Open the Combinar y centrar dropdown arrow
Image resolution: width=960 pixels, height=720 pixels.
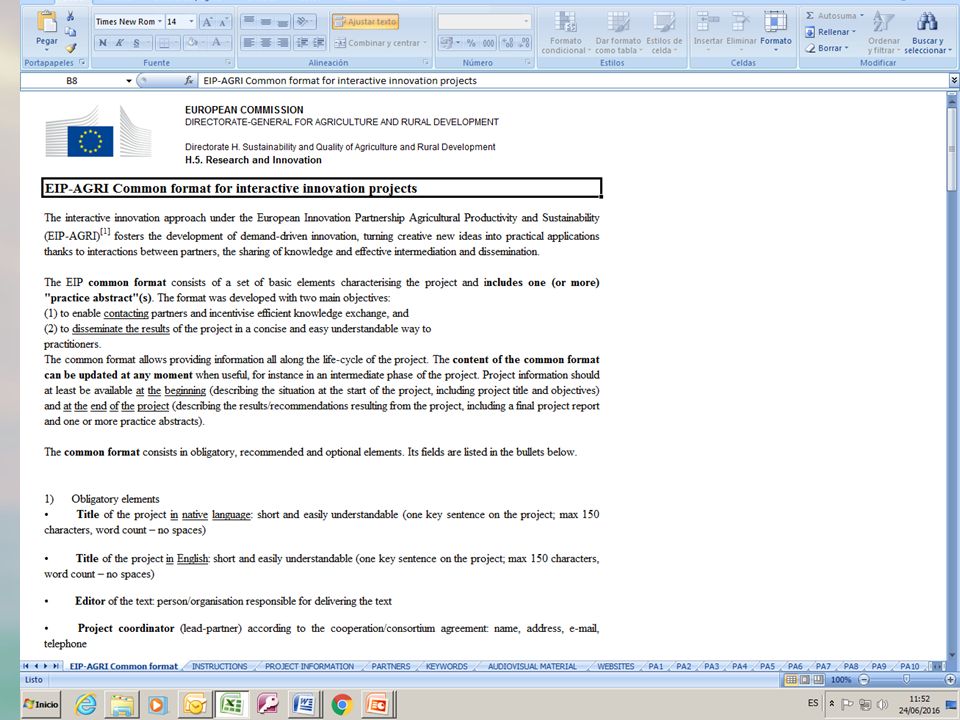click(x=425, y=43)
